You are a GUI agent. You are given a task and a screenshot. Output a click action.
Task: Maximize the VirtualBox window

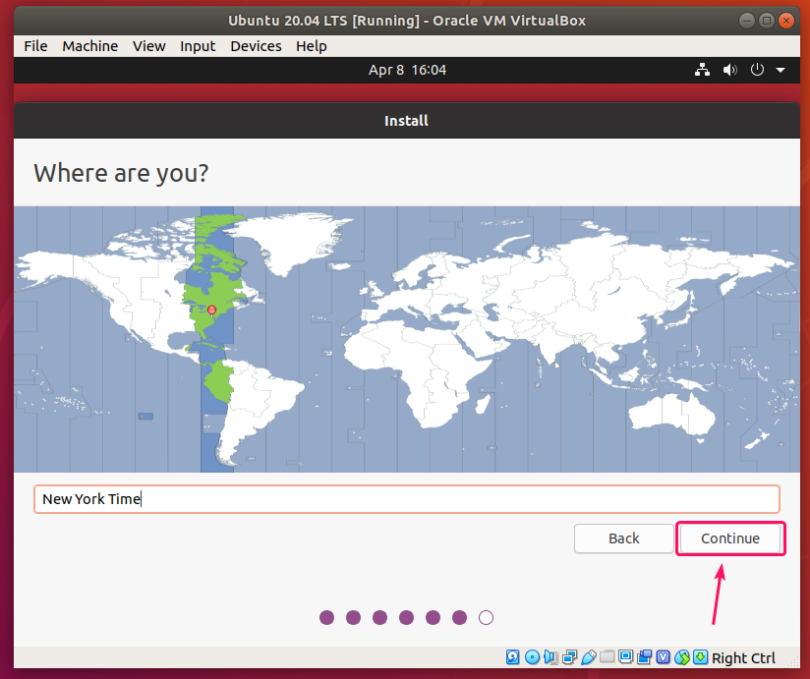(767, 21)
